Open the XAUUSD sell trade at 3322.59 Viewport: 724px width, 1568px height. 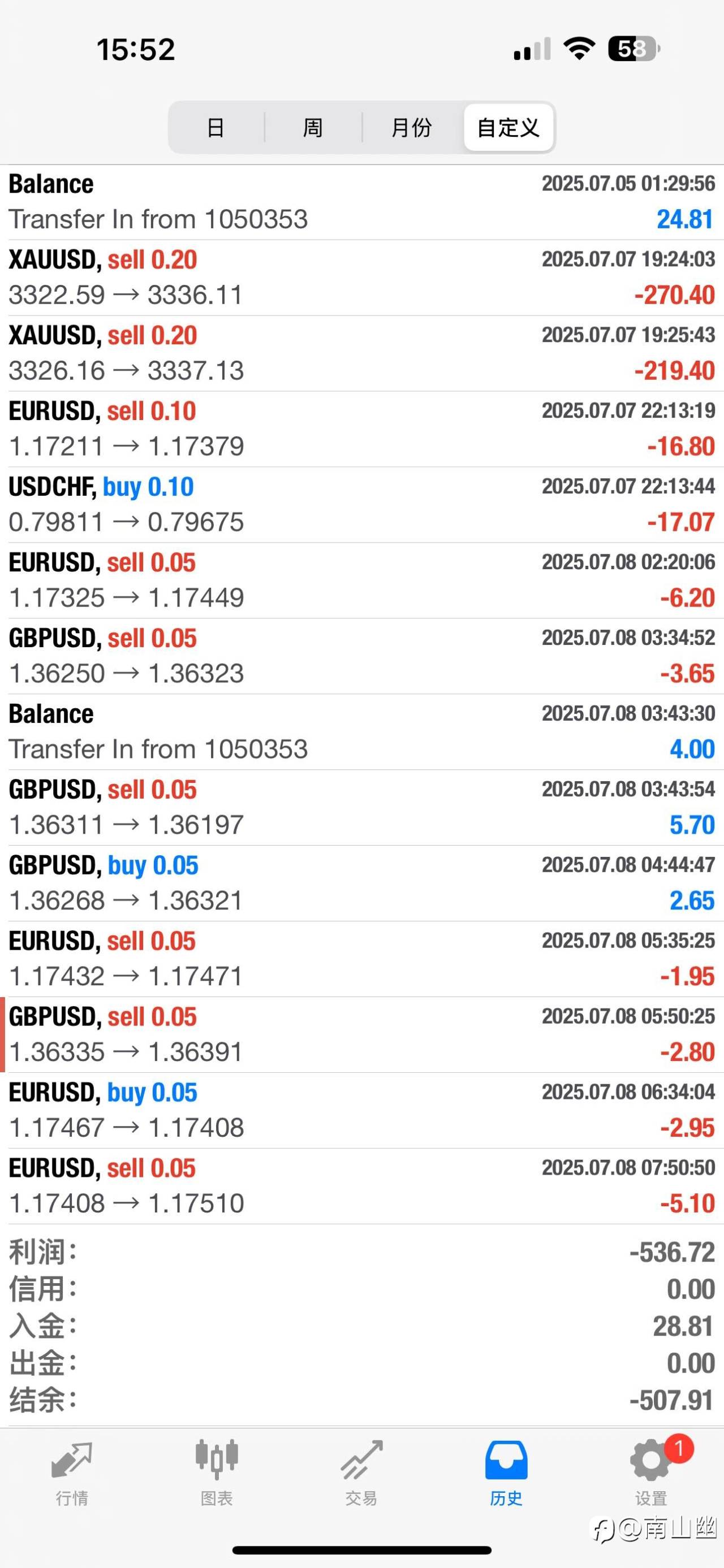click(361, 278)
